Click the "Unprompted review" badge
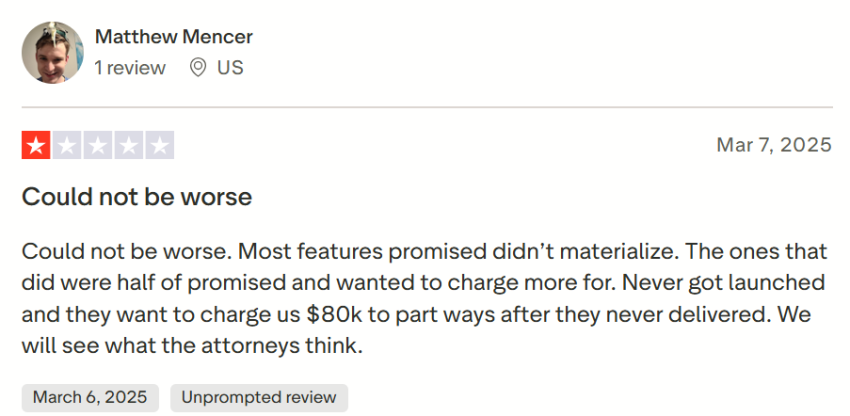The width and height of the screenshot is (850, 416). pos(259,397)
